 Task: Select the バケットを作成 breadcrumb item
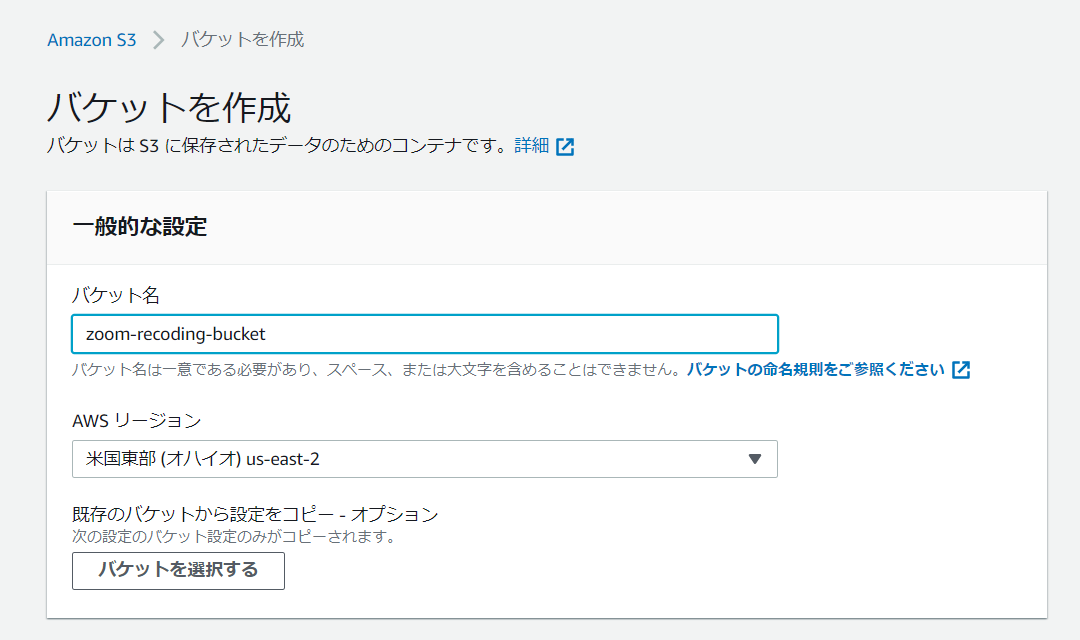click(243, 40)
